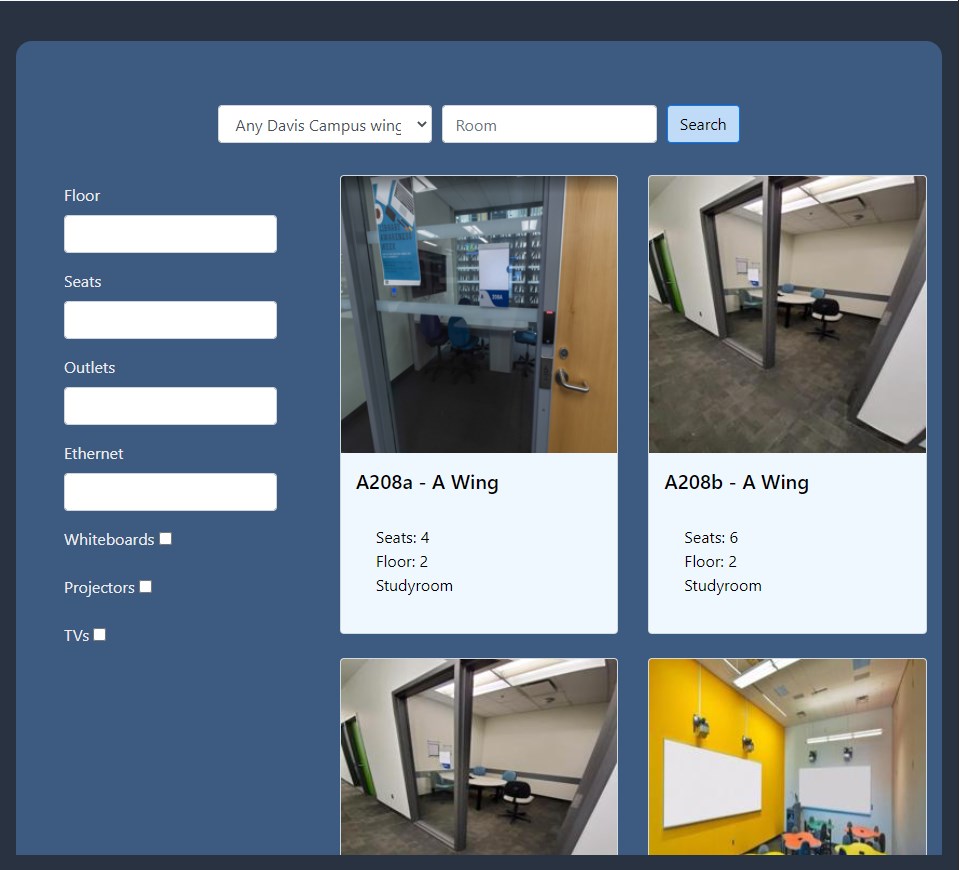Enable the Whiteboards checkbox

[166, 539]
